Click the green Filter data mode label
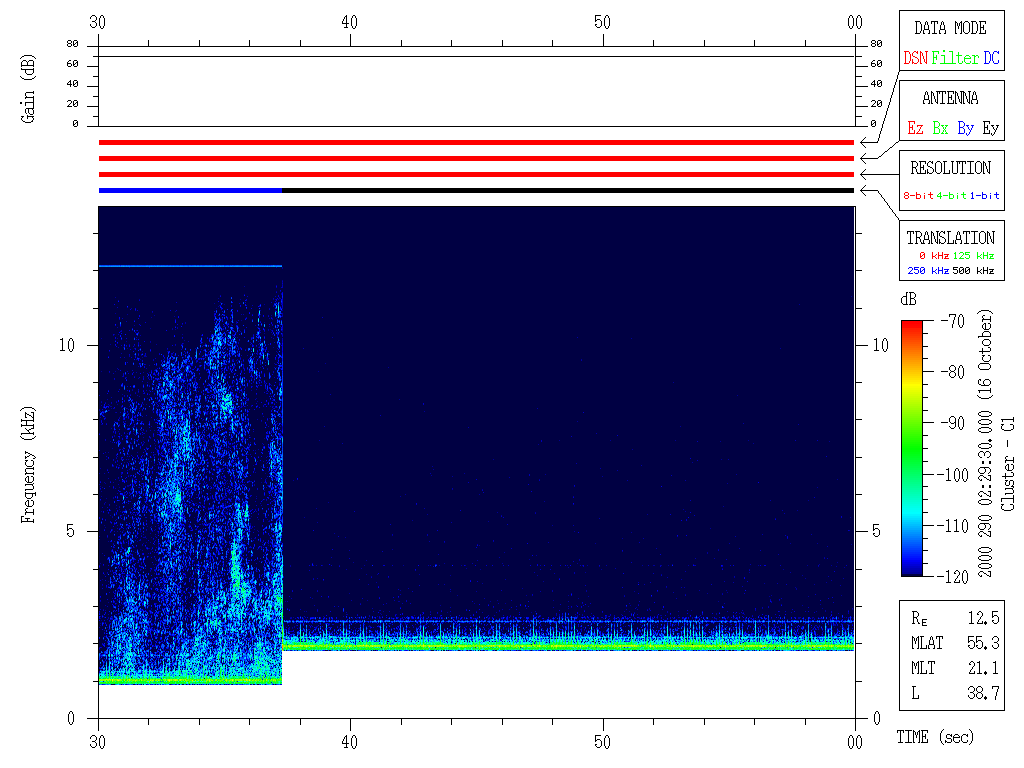The width and height of the screenshot is (1024, 768). pos(955,59)
